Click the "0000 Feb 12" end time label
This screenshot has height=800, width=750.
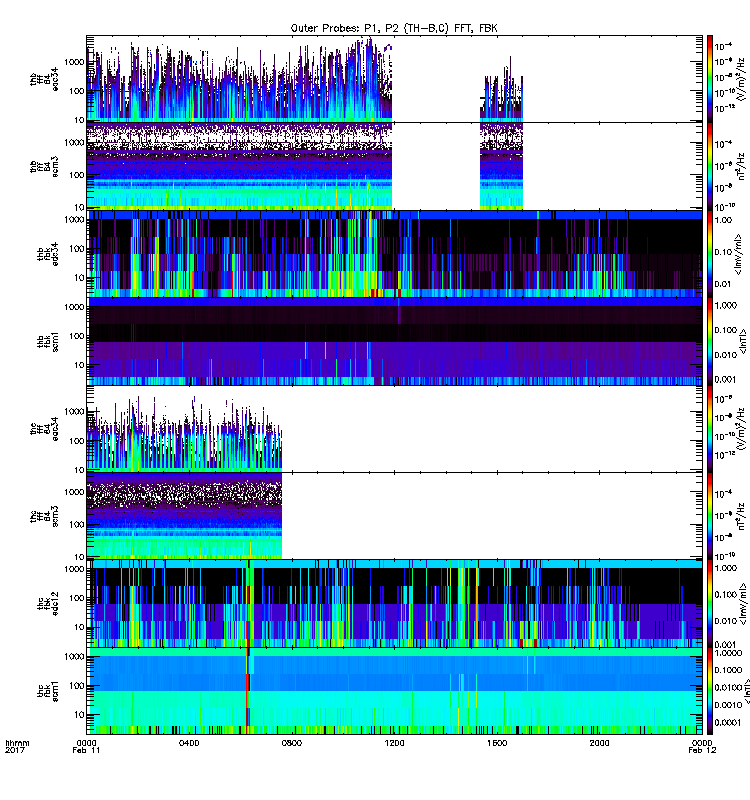[x=702, y=746]
